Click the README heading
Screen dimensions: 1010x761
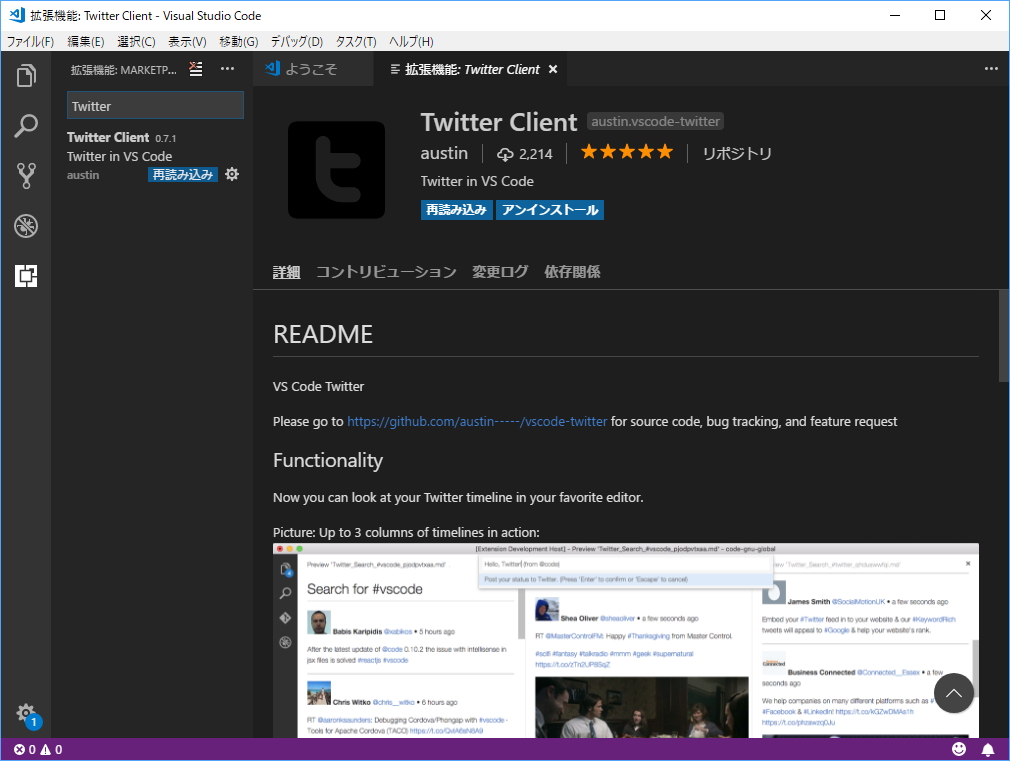coord(323,334)
